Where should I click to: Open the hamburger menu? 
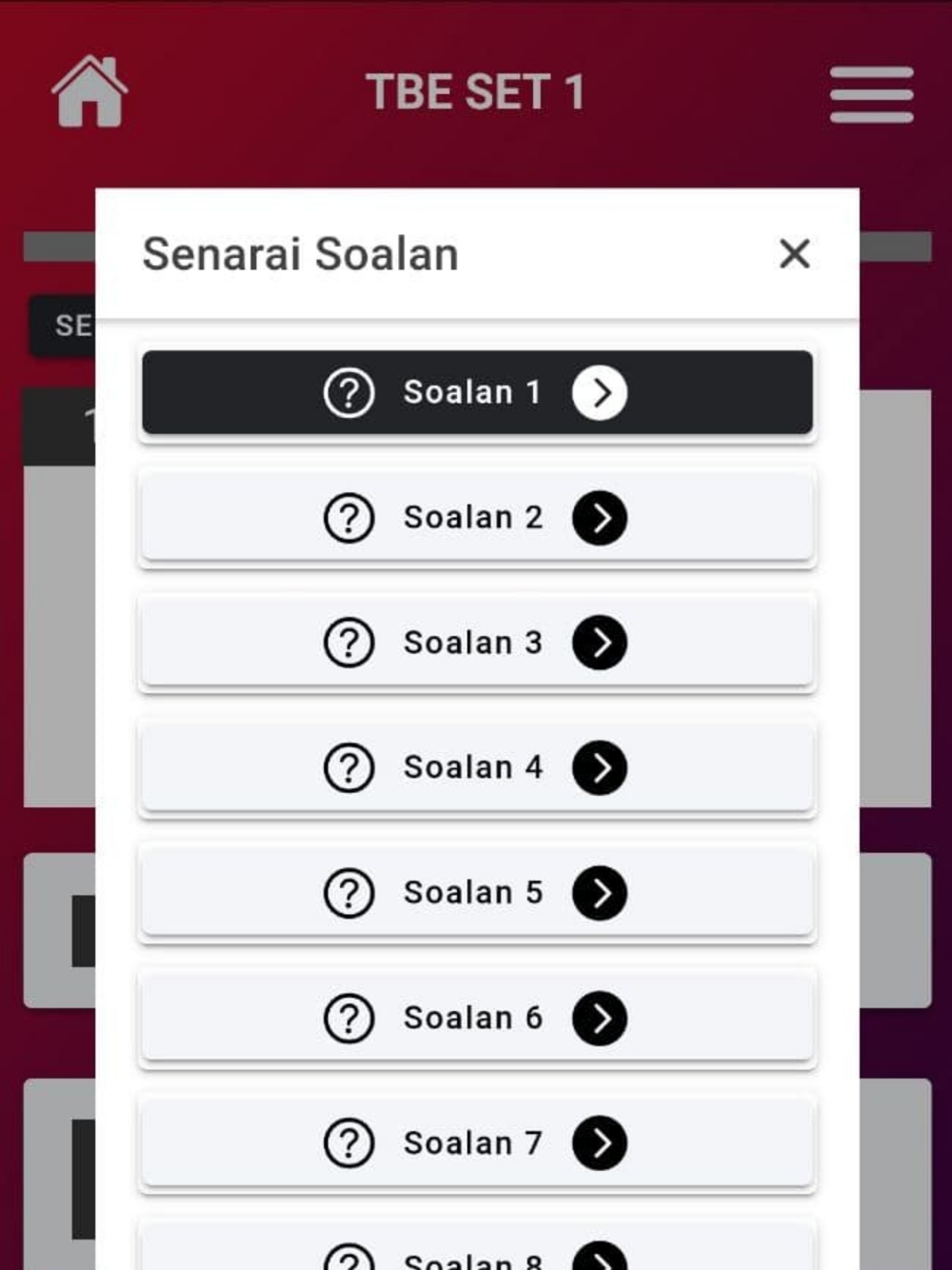pyautogui.click(x=871, y=94)
